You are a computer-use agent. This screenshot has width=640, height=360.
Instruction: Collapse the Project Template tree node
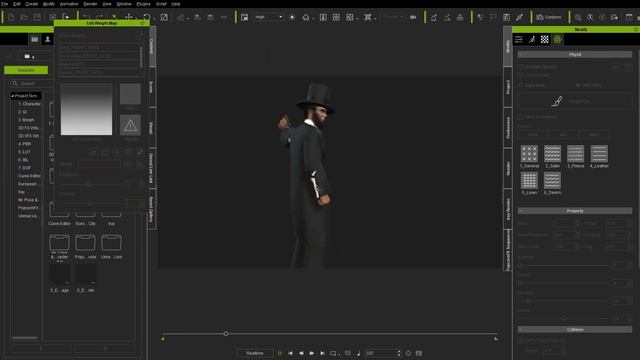pos(13,96)
